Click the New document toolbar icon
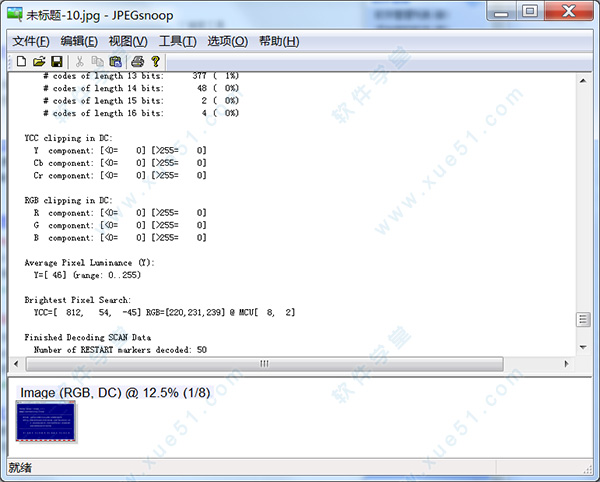The image size is (600, 482). (x=21, y=61)
